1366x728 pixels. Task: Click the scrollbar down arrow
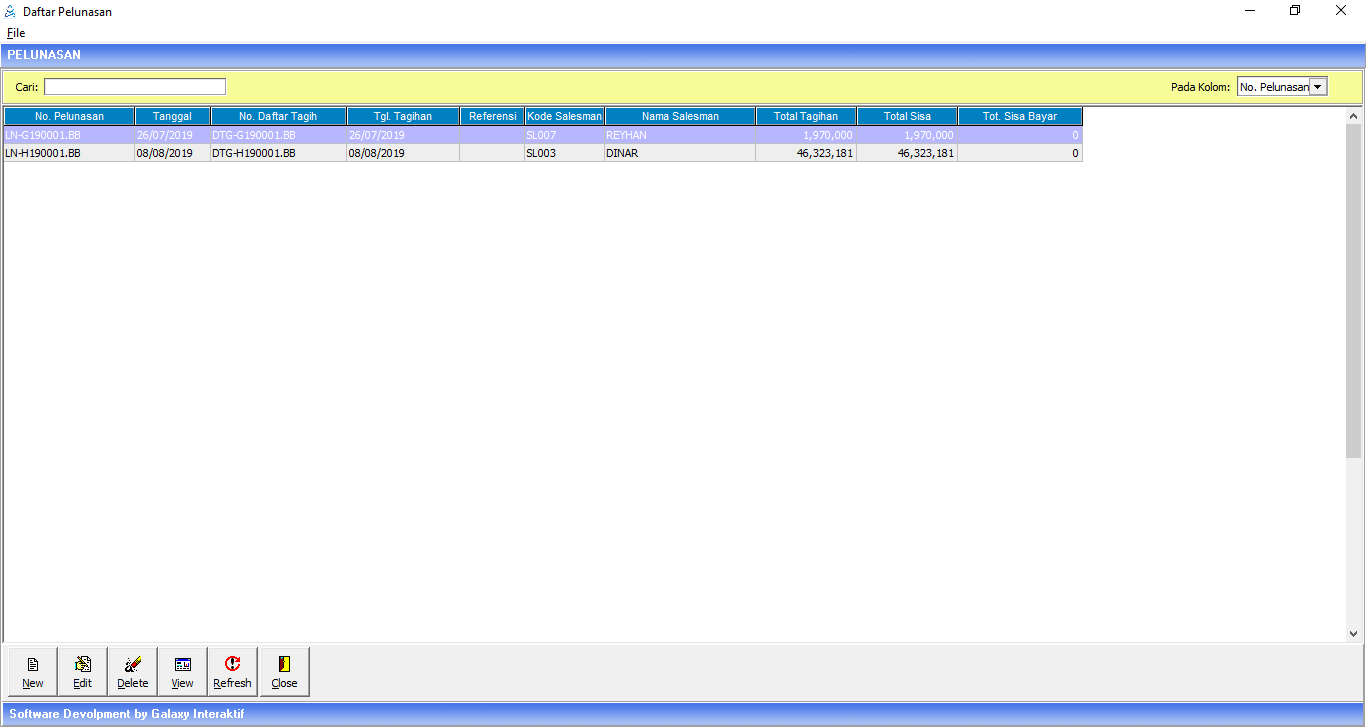click(x=1354, y=633)
